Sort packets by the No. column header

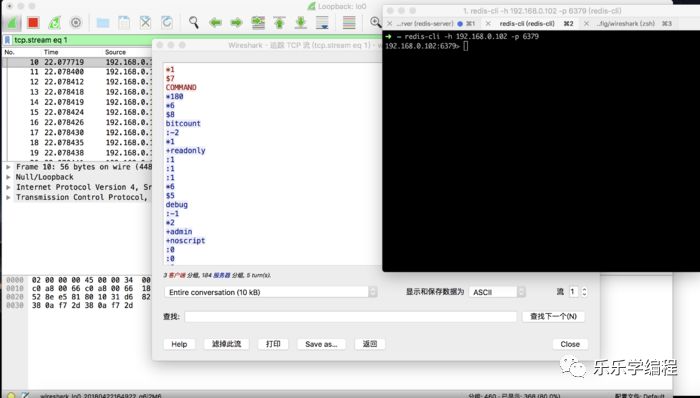click(x=10, y=52)
